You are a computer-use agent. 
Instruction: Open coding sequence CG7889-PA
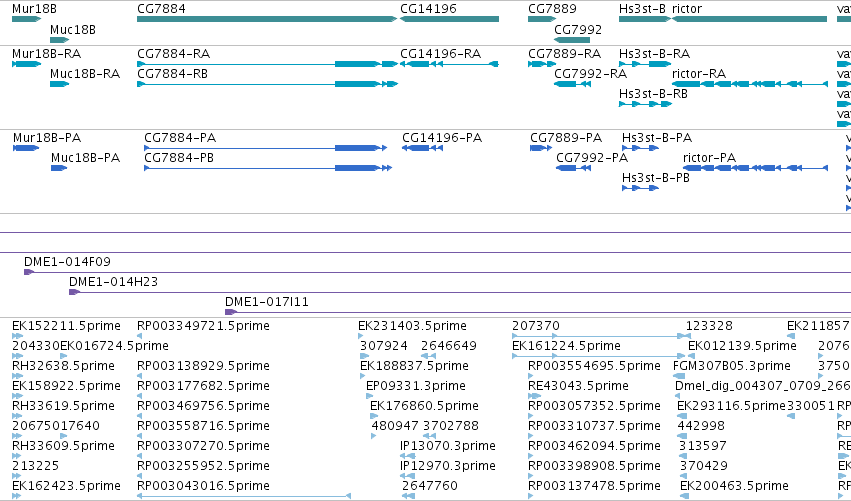[566, 138]
